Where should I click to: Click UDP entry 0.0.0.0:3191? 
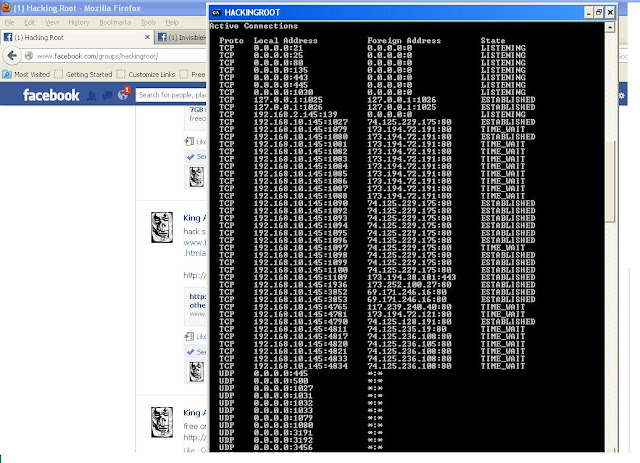pos(283,433)
